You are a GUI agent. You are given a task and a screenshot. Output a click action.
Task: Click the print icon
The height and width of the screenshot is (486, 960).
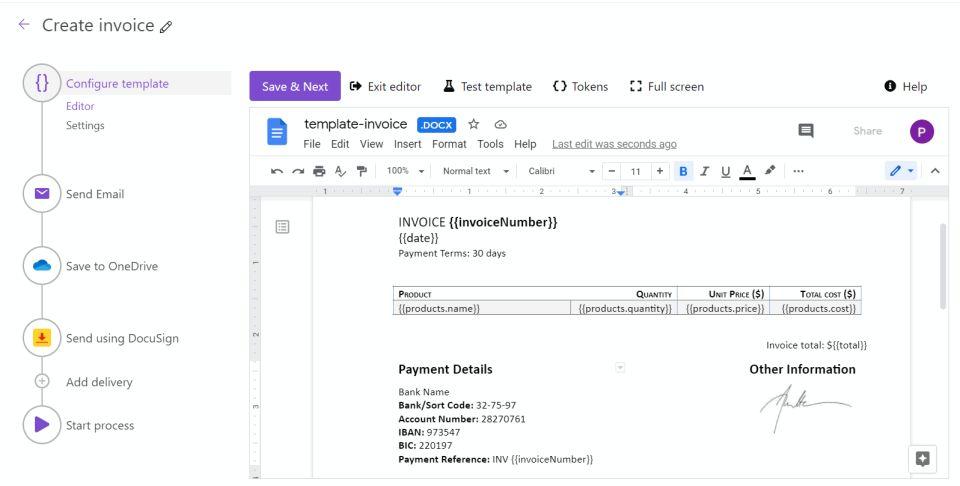coord(319,171)
